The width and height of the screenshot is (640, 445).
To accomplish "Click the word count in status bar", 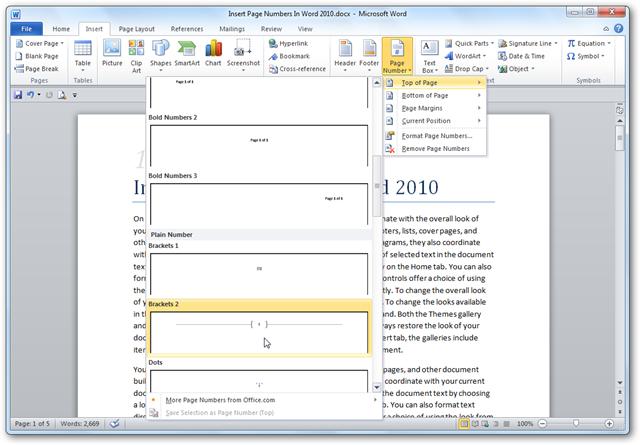I will tap(80, 424).
